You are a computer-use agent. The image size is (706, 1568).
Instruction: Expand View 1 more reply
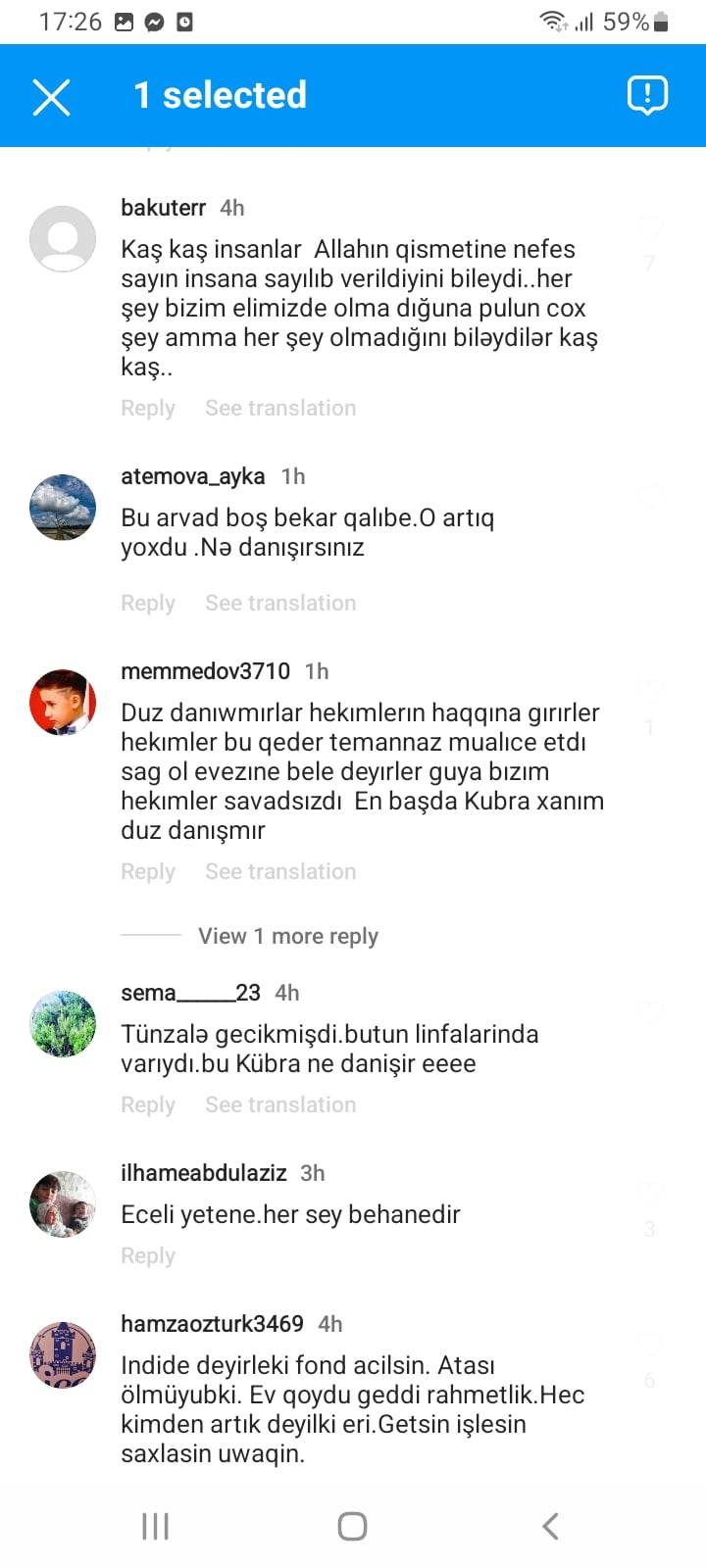[287, 936]
